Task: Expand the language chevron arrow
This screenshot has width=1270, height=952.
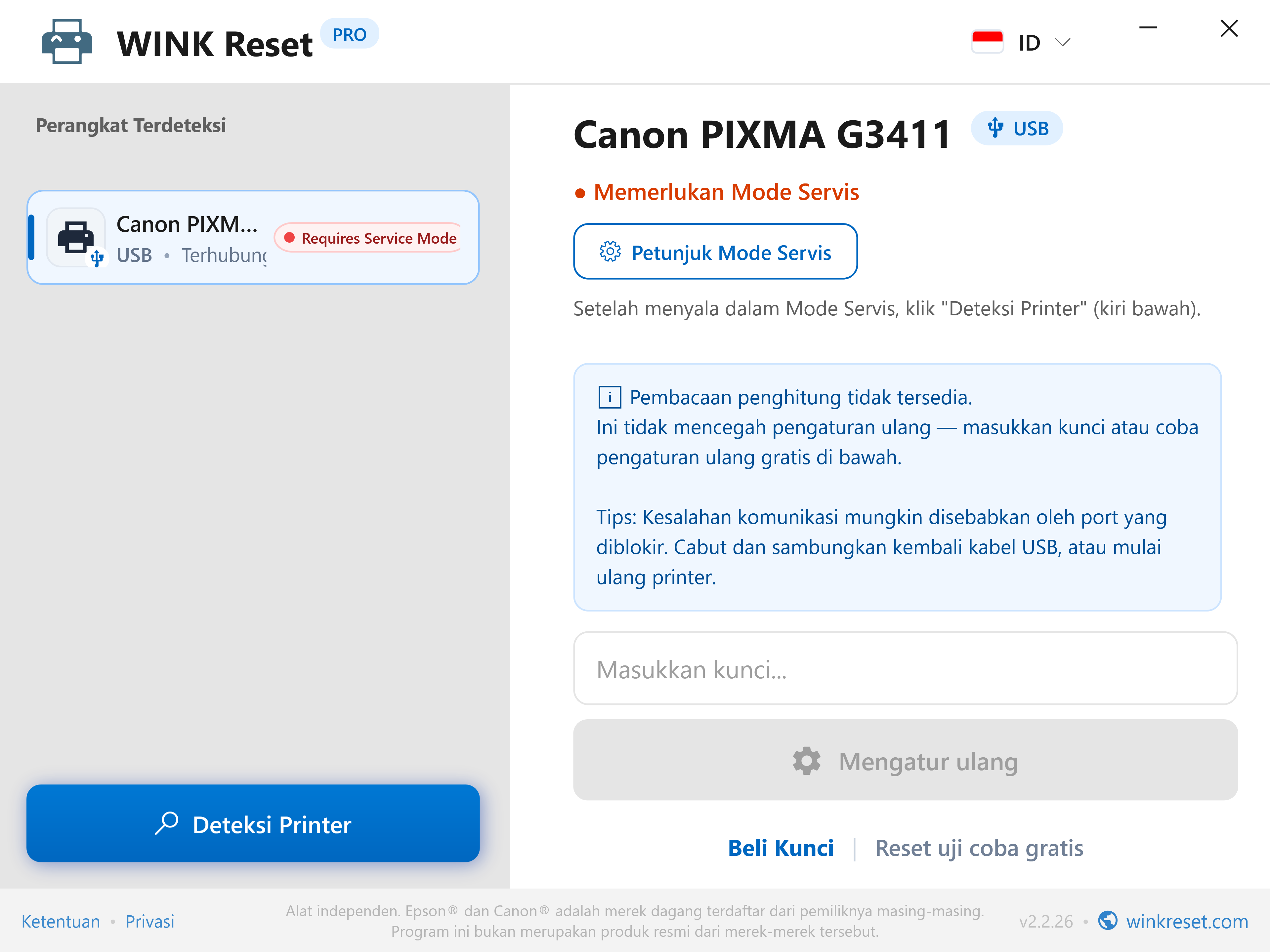Action: click(x=1063, y=42)
